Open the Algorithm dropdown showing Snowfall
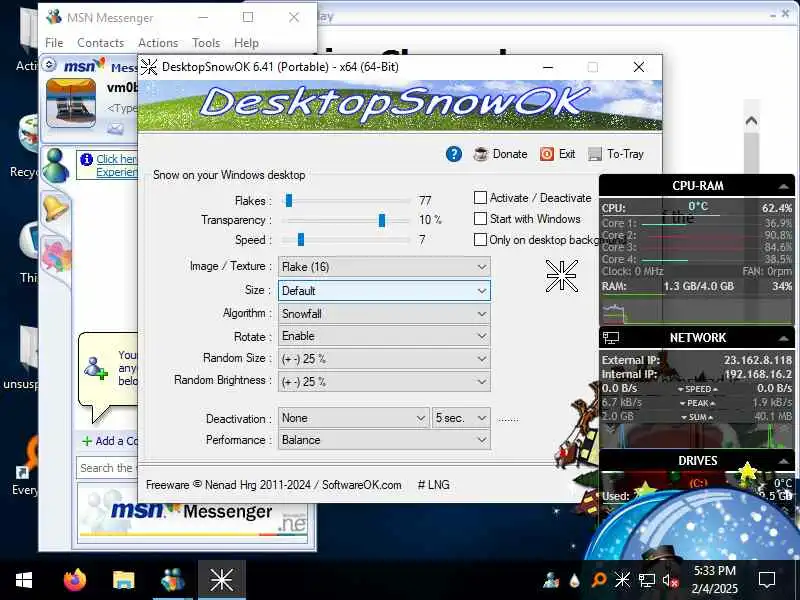Image resolution: width=800 pixels, height=600 pixels. point(384,314)
